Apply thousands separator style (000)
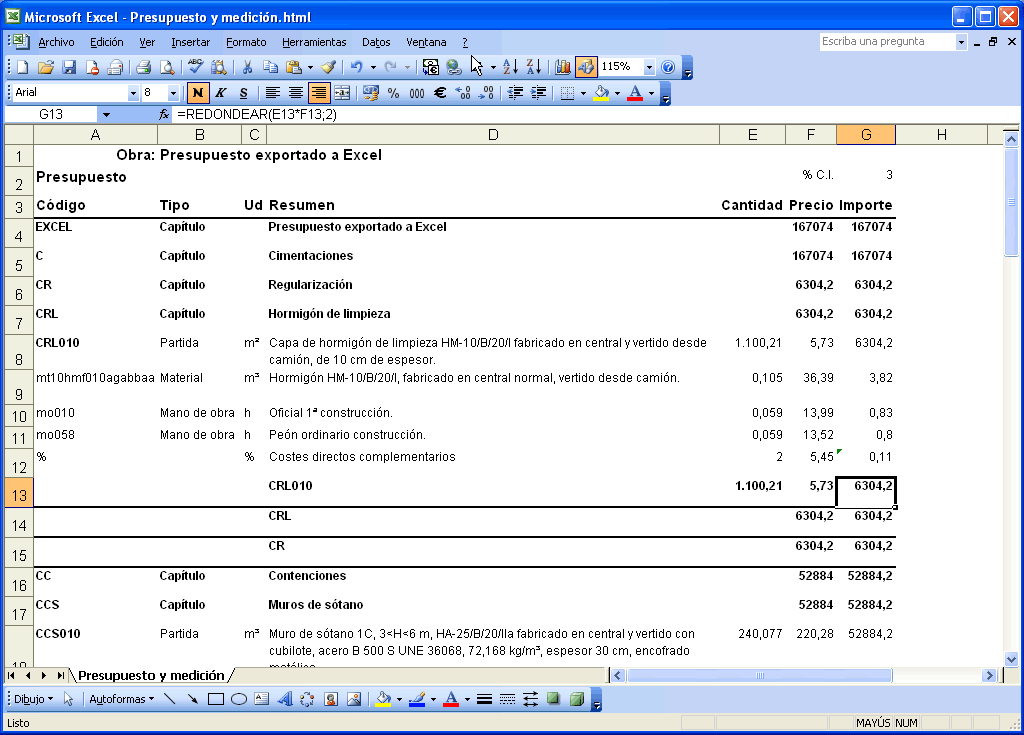Viewport: 1024px width, 735px height. 417,93
